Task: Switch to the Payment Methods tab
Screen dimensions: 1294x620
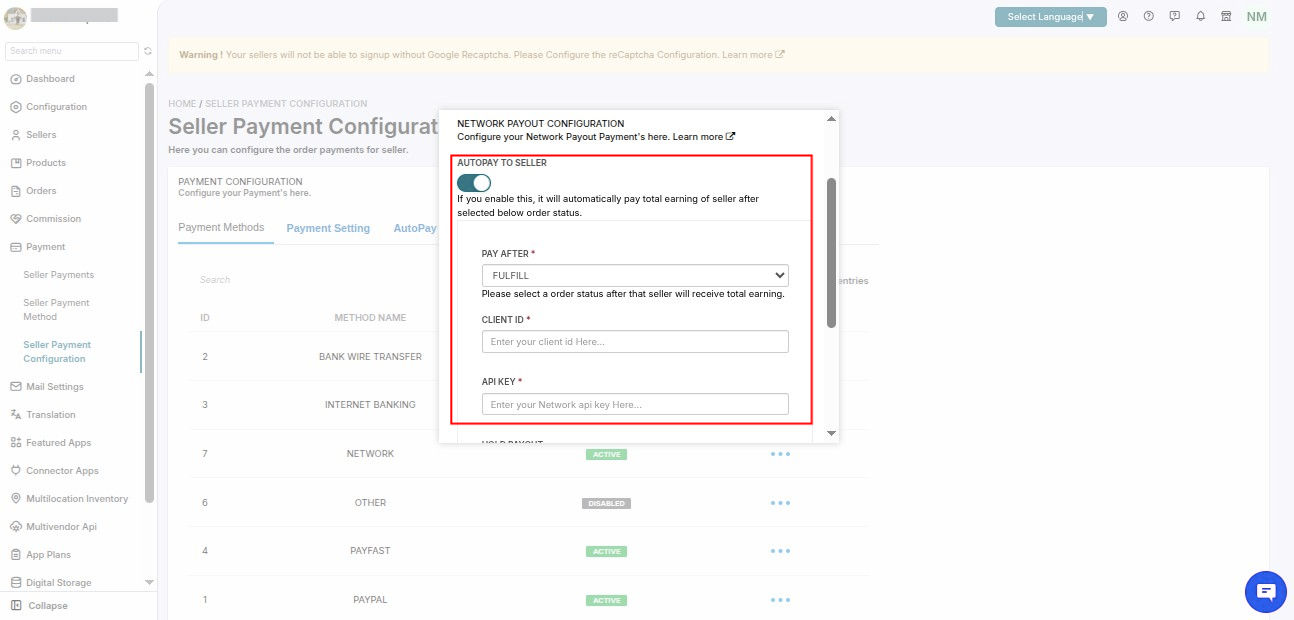Action: [221, 228]
